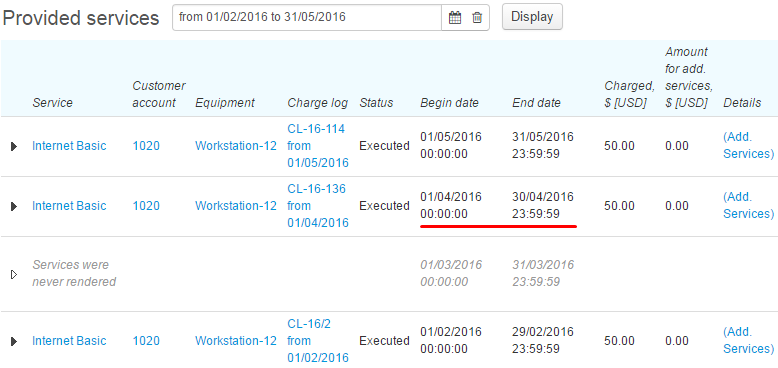Viewport: 778px width, 368px height.
Task: Focus the date range input field
Action: pos(307,17)
